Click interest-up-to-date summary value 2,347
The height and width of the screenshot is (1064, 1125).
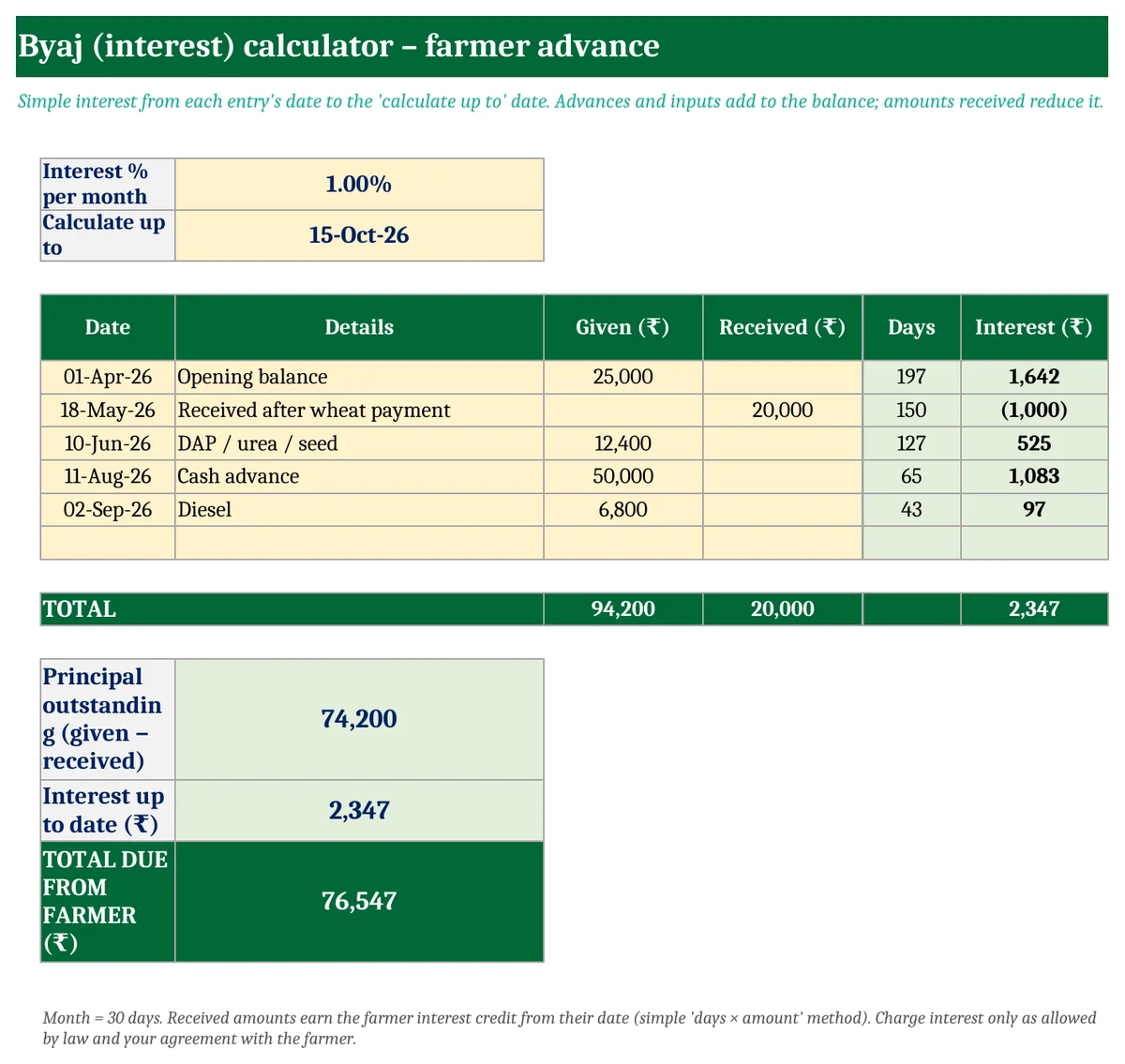[359, 811]
